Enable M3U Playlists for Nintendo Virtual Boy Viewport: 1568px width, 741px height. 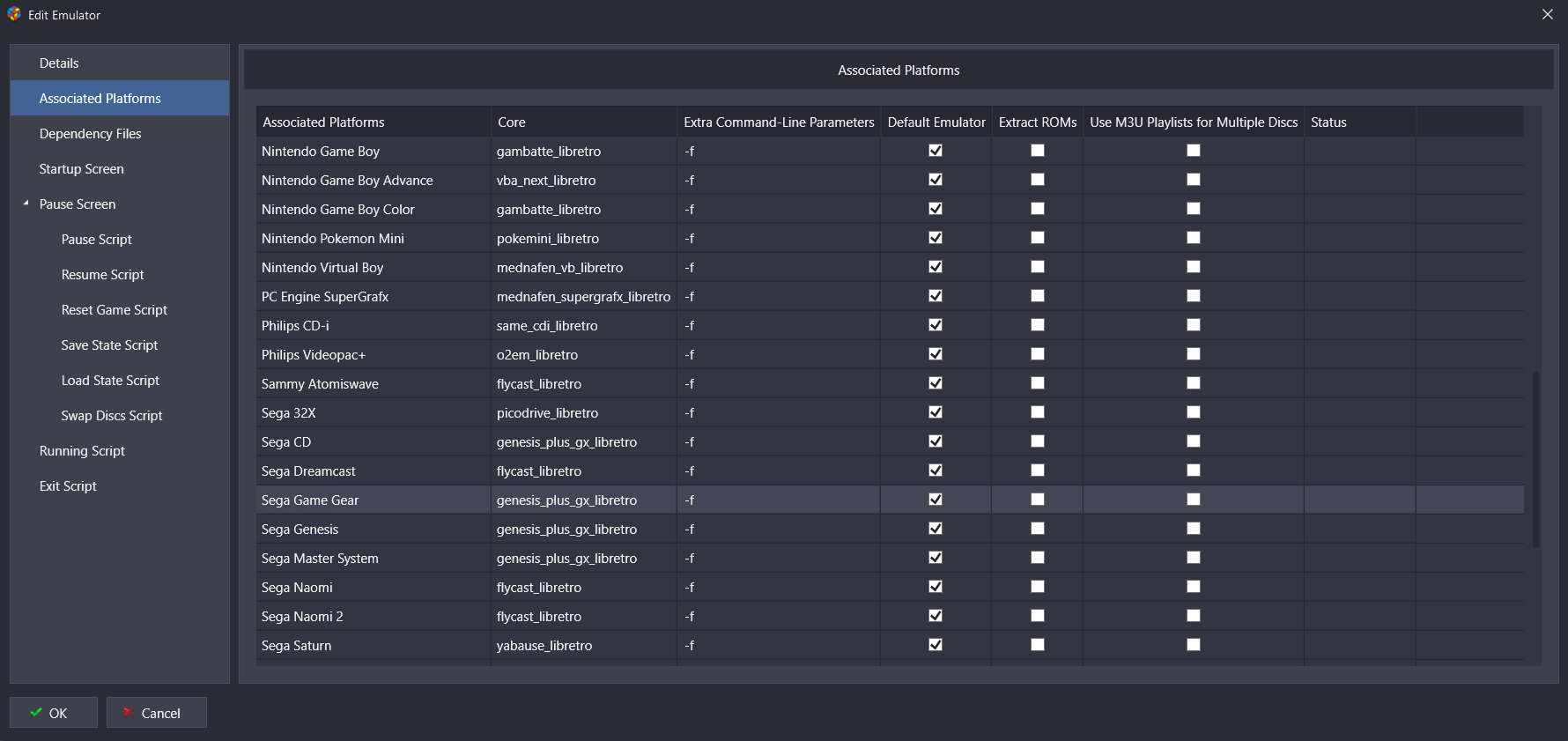(x=1194, y=267)
